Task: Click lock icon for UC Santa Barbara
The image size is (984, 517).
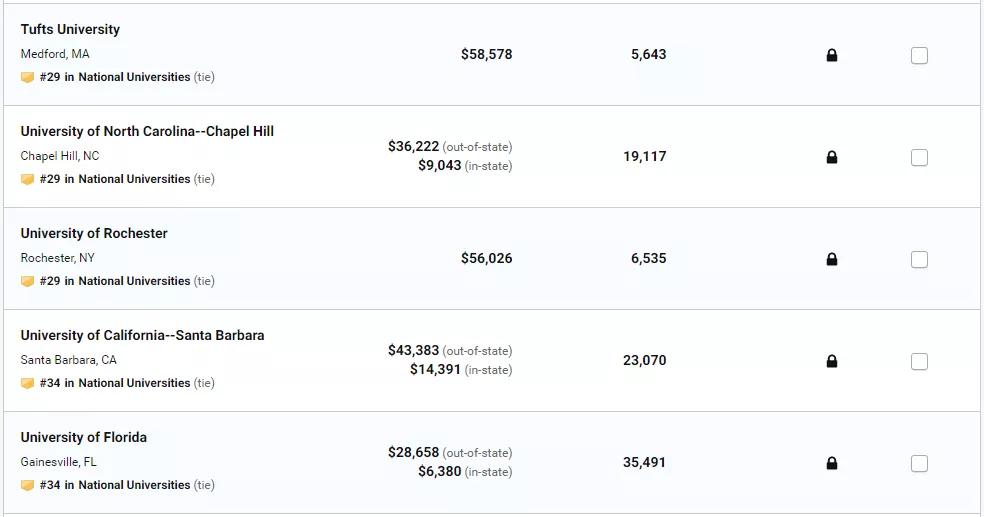Action: pos(832,361)
